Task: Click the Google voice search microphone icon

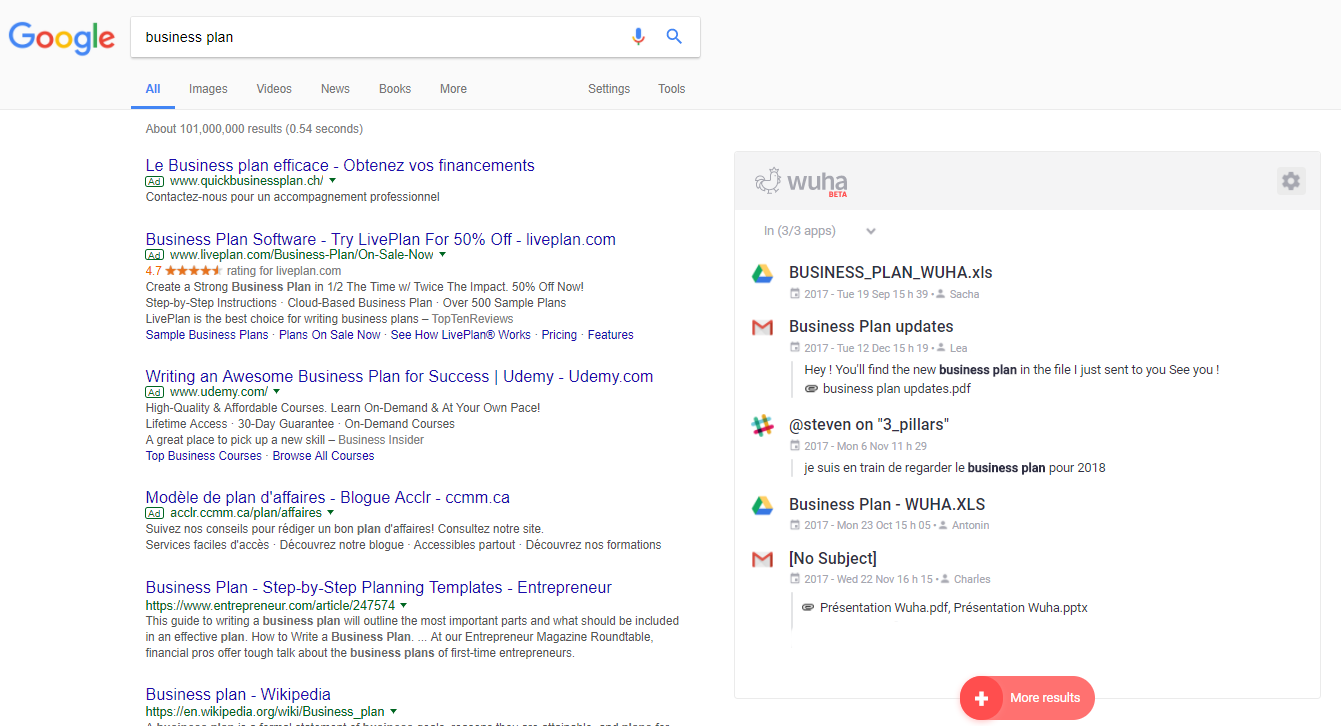Action: click(x=638, y=37)
